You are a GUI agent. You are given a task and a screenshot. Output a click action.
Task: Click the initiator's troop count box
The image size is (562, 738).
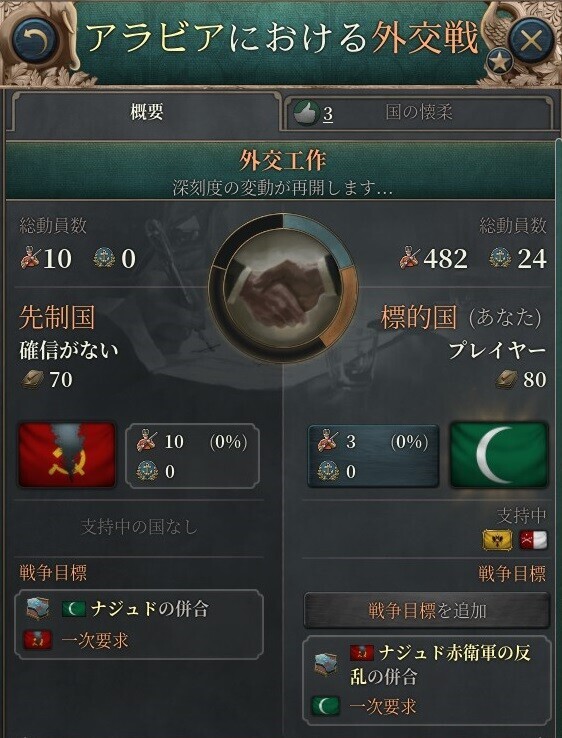pyautogui.click(x=192, y=456)
